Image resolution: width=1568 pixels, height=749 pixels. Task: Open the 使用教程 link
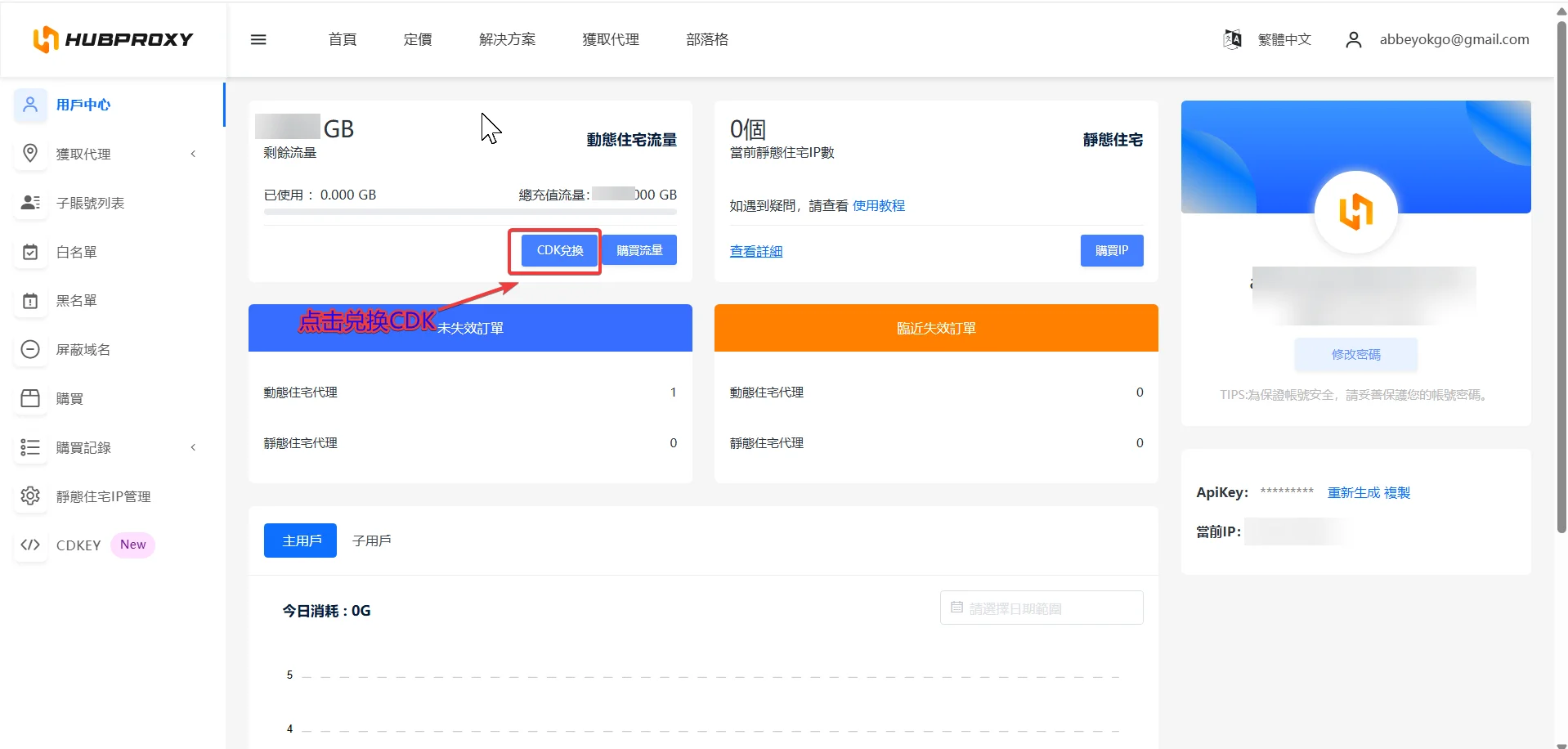click(x=878, y=205)
